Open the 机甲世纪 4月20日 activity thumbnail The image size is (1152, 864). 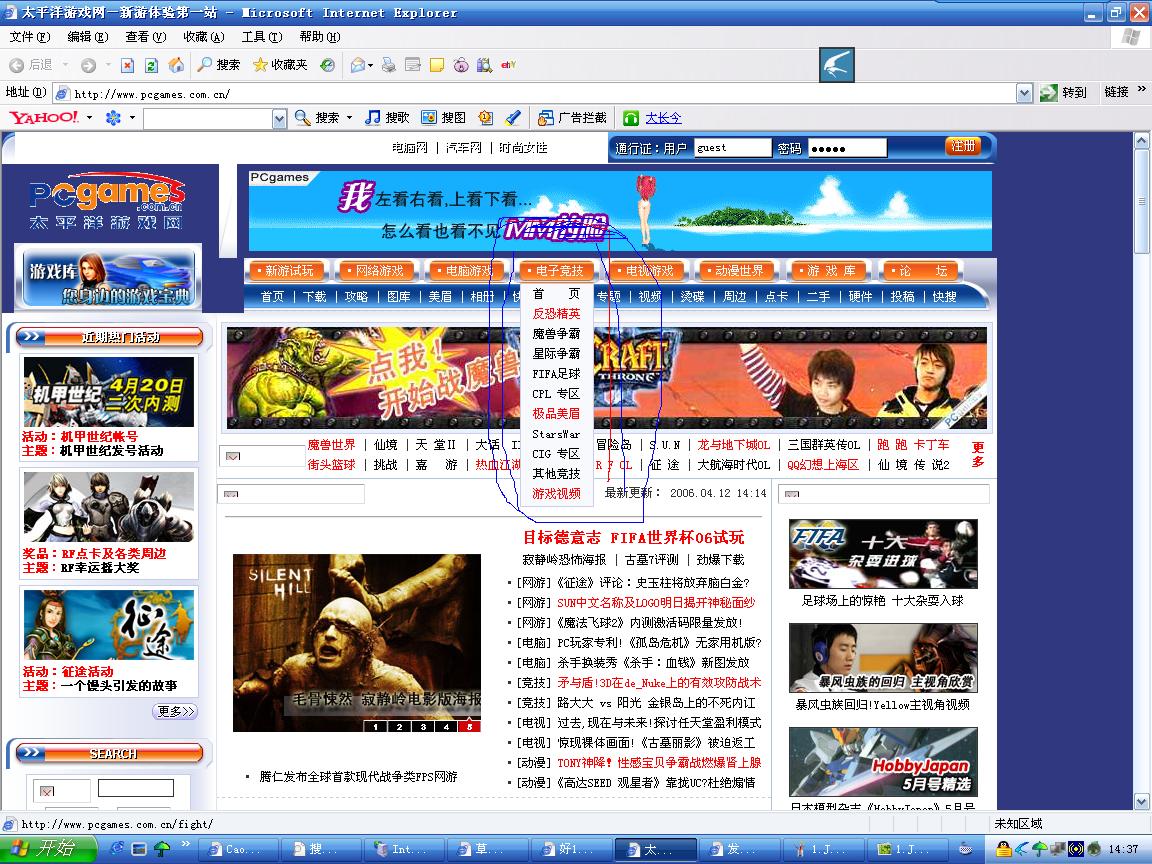click(109, 392)
